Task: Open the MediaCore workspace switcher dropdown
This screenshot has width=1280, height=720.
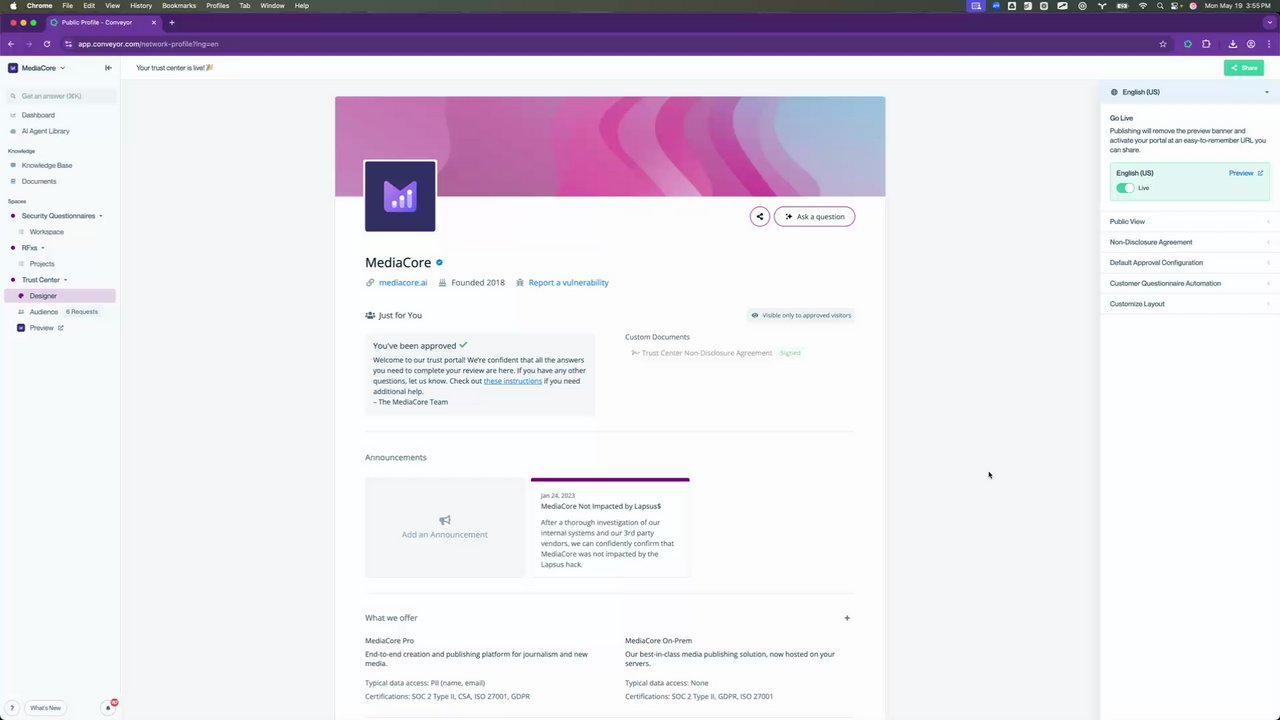Action: click(x=37, y=68)
